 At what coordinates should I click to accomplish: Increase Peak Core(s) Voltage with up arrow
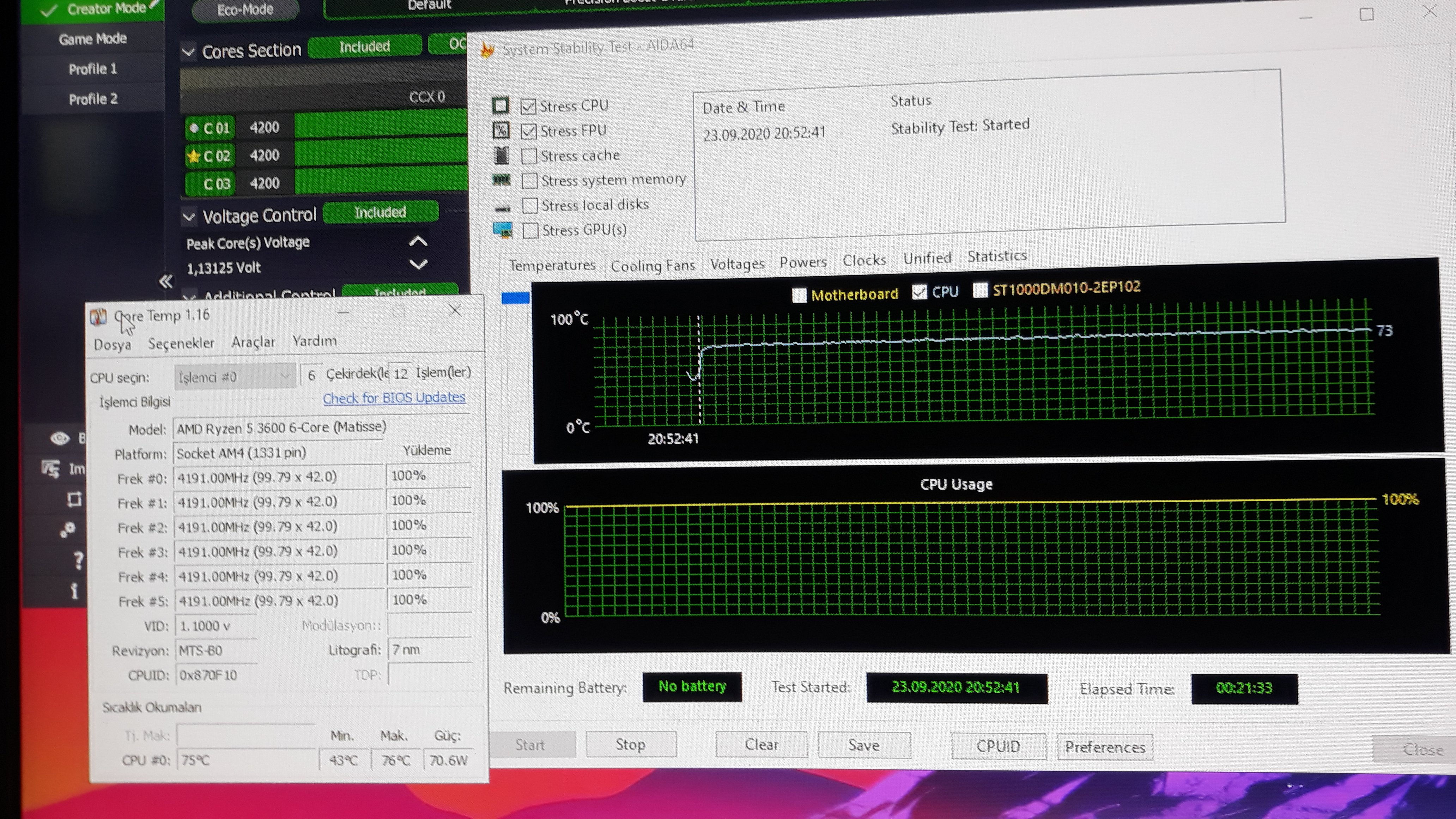pos(418,241)
